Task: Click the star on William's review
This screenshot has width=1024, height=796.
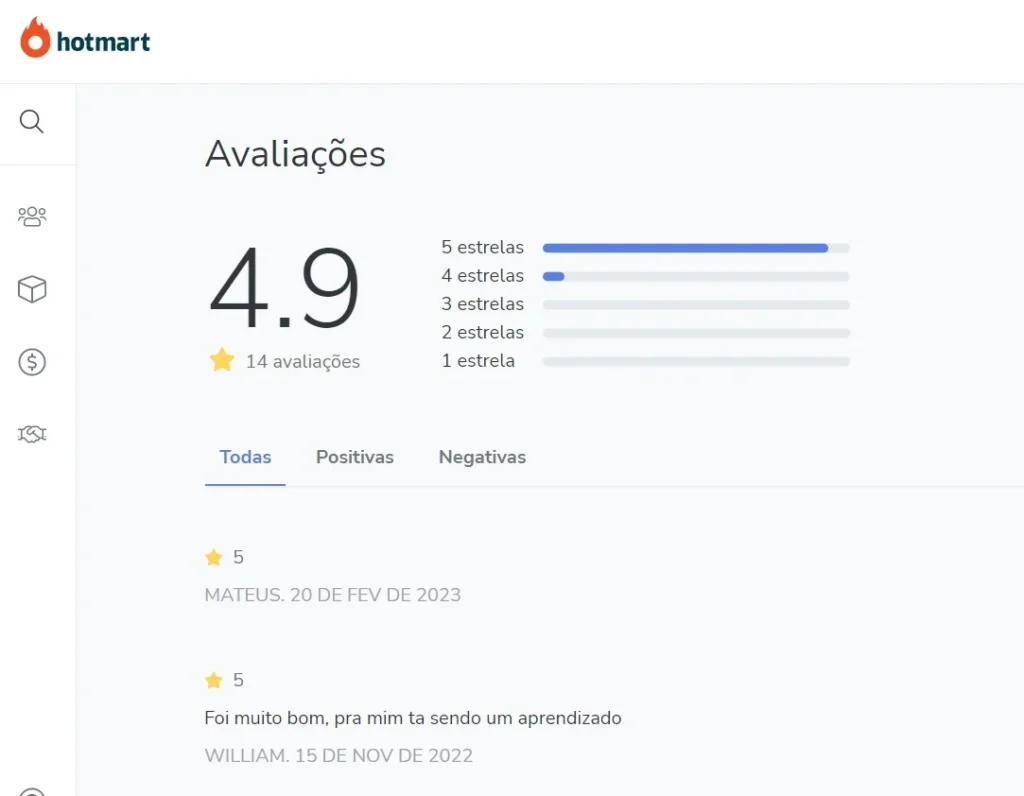Action: pos(214,680)
